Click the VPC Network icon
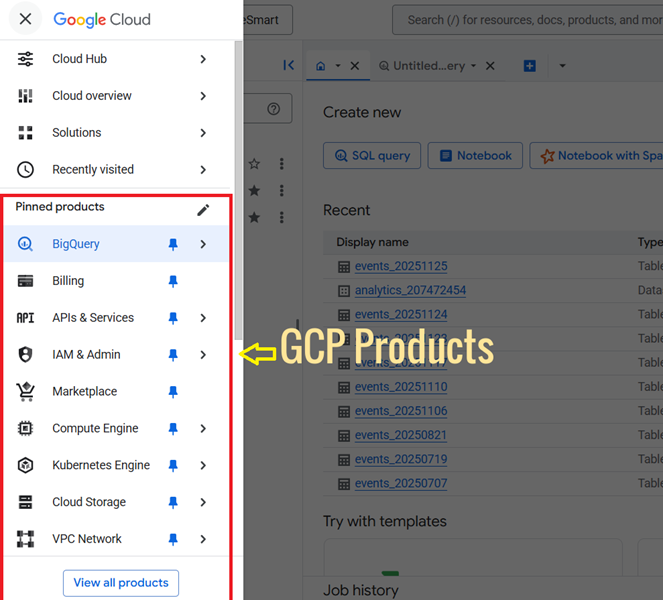663x600 pixels. [x=25, y=539]
